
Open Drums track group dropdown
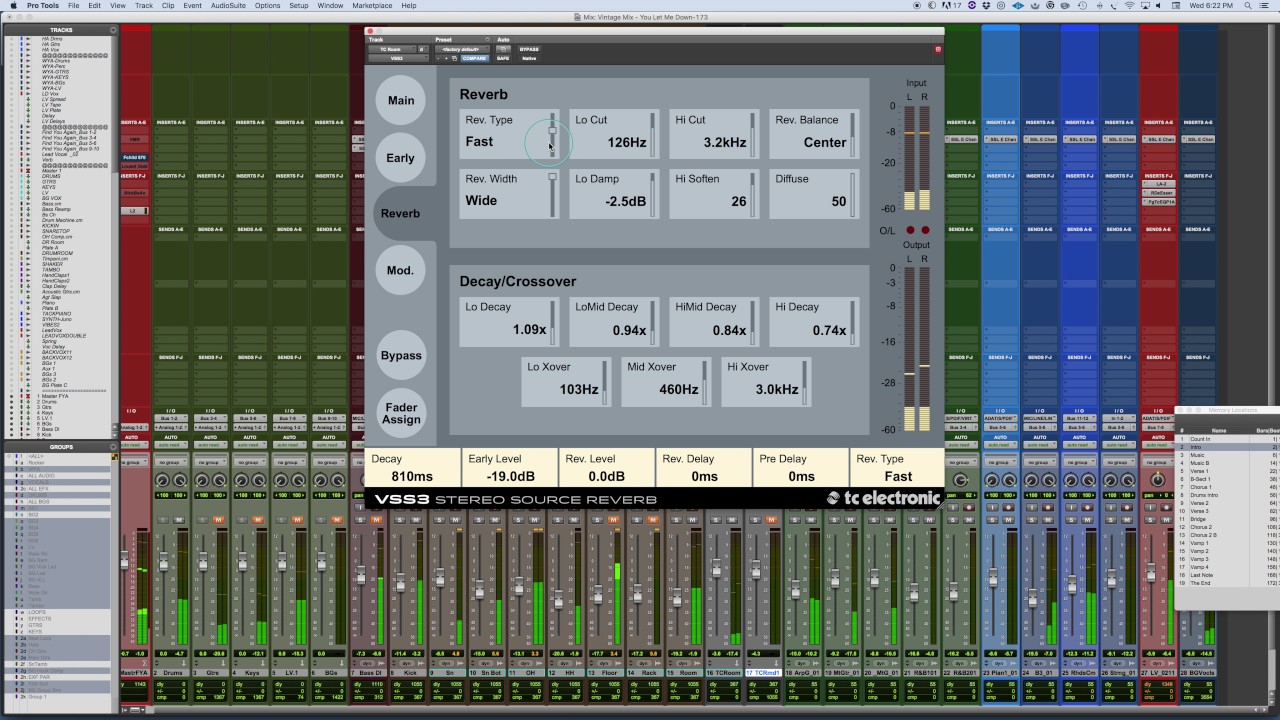(171, 462)
